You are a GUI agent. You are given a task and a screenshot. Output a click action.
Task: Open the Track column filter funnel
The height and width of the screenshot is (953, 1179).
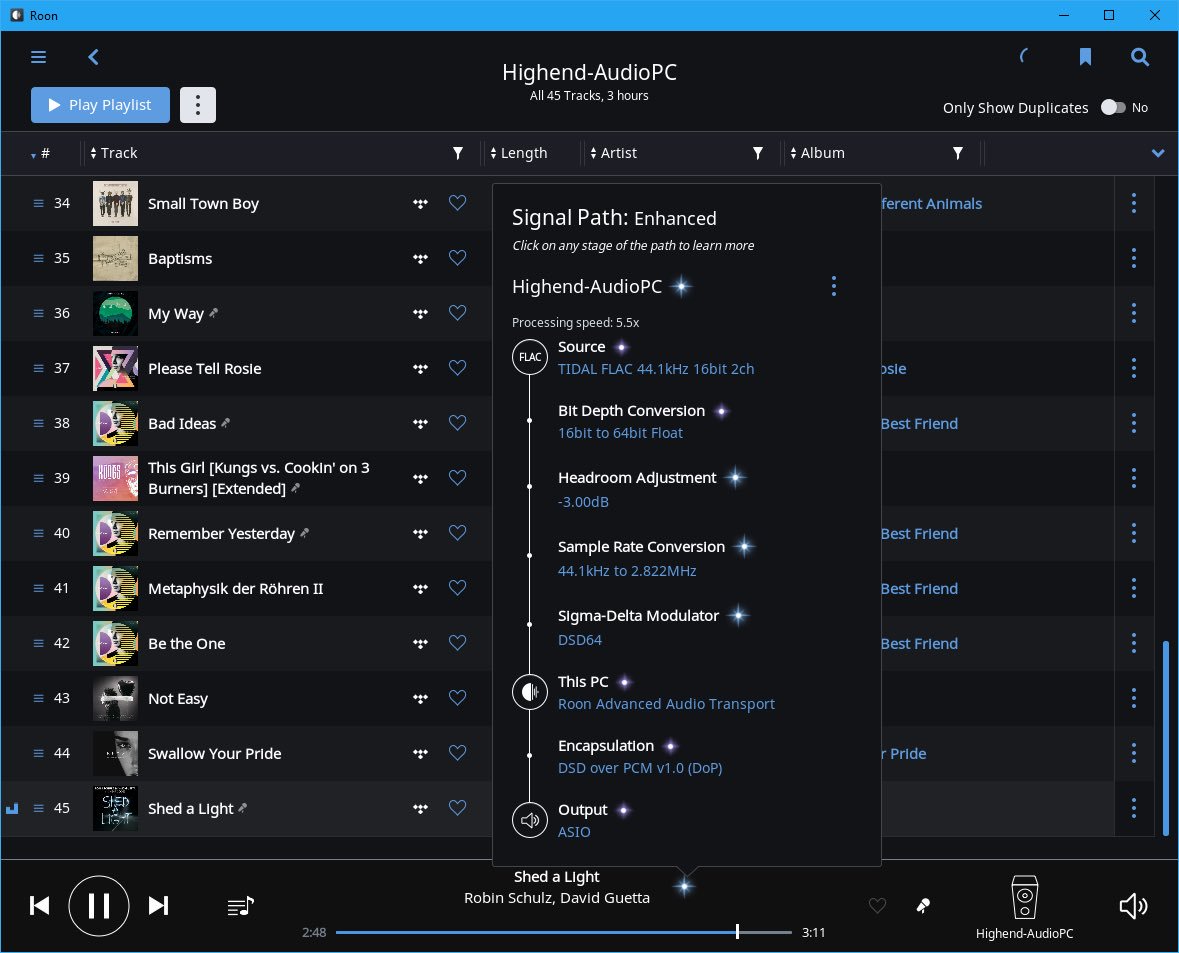click(x=458, y=153)
